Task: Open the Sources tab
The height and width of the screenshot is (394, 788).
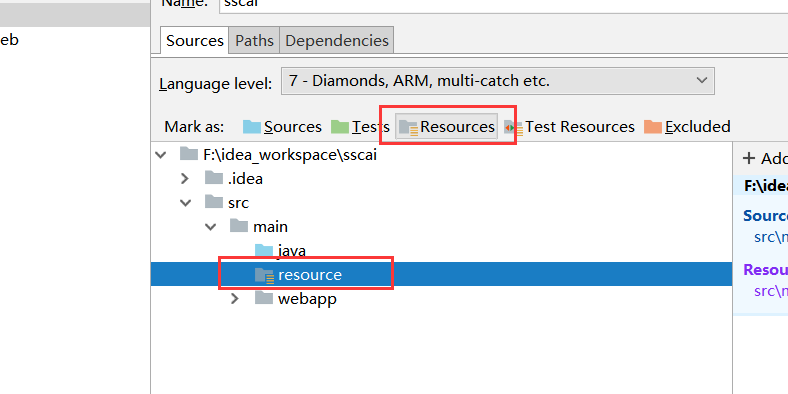Action: 195,41
